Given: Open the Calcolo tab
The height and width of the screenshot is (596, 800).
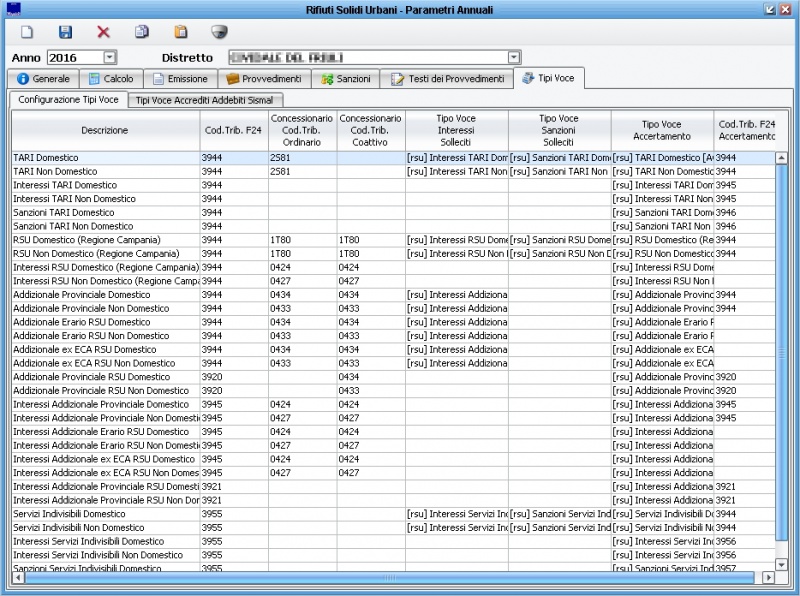Looking at the screenshot, I should click(110, 78).
